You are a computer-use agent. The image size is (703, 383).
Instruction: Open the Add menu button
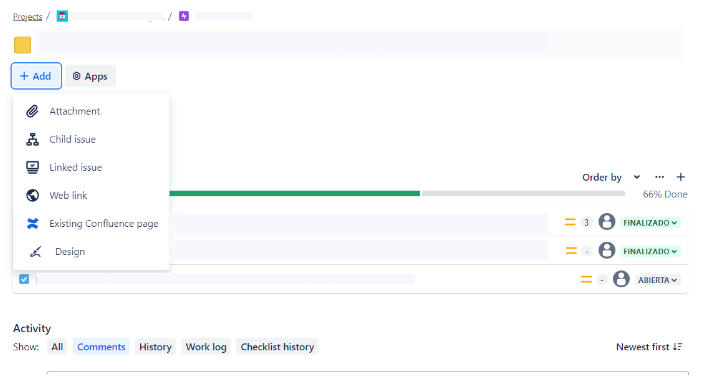click(x=36, y=76)
